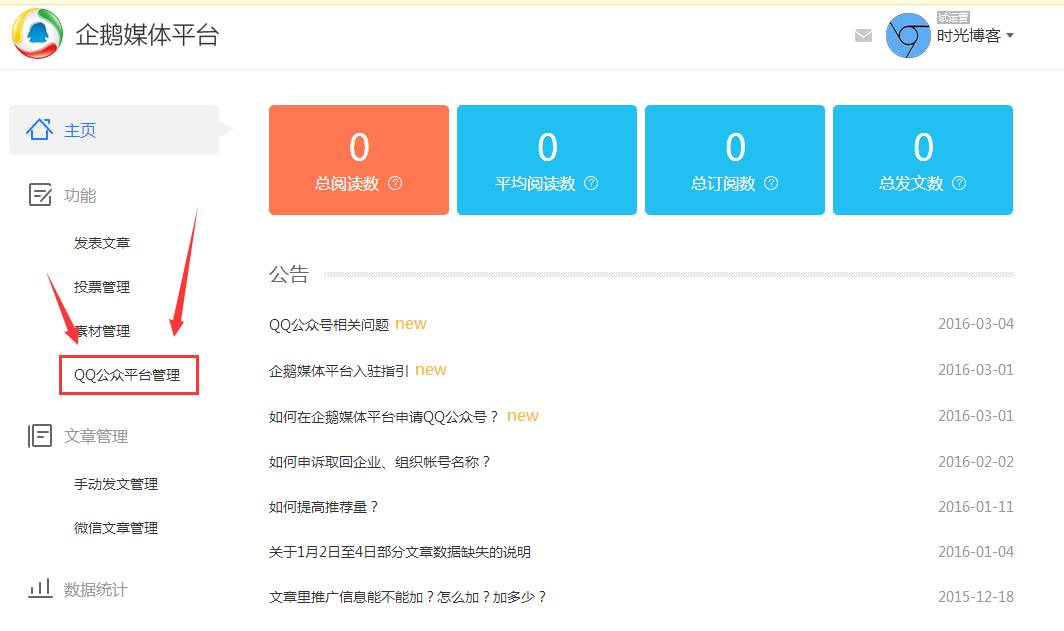The image size is (1064, 631).
Task: Click the 数据统计 bar chart icon
Action: click(x=40, y=588)
